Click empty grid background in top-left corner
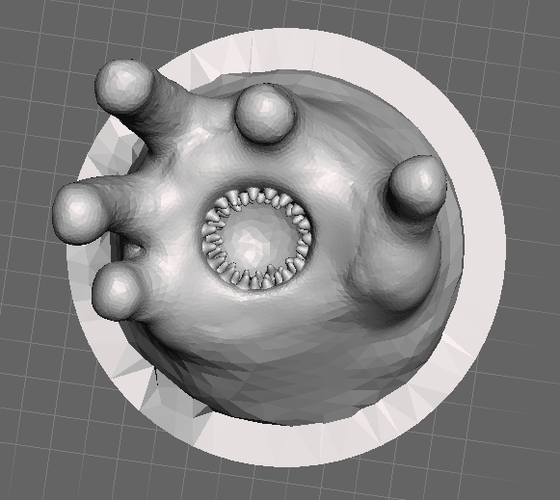 pos(29,29)
